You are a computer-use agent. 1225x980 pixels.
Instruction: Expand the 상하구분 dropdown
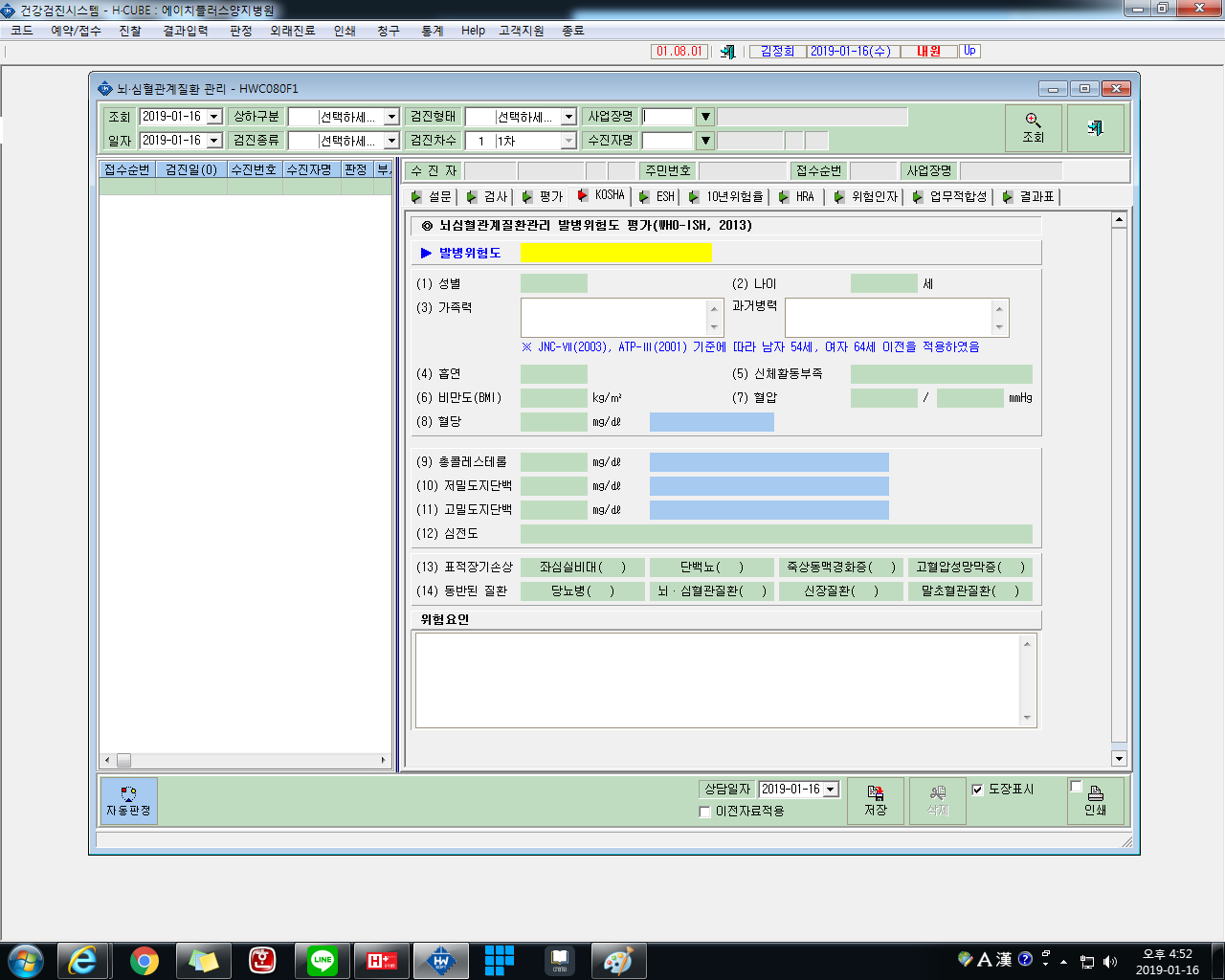tap(391, 117)
